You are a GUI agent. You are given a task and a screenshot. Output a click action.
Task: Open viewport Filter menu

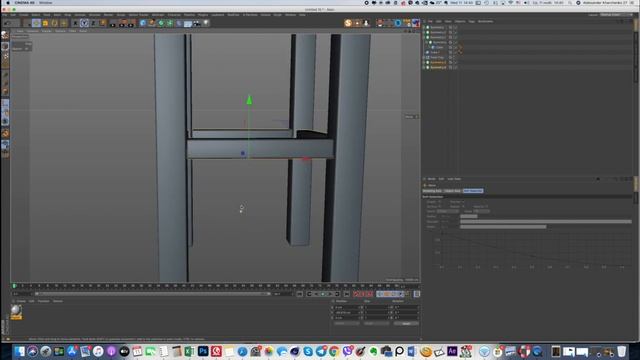(x=72, y=31)
